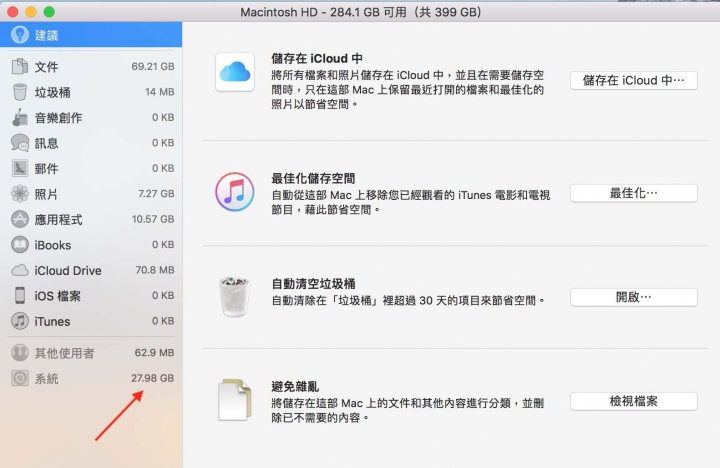Click the 70.8 MB size value

[155, 270]
